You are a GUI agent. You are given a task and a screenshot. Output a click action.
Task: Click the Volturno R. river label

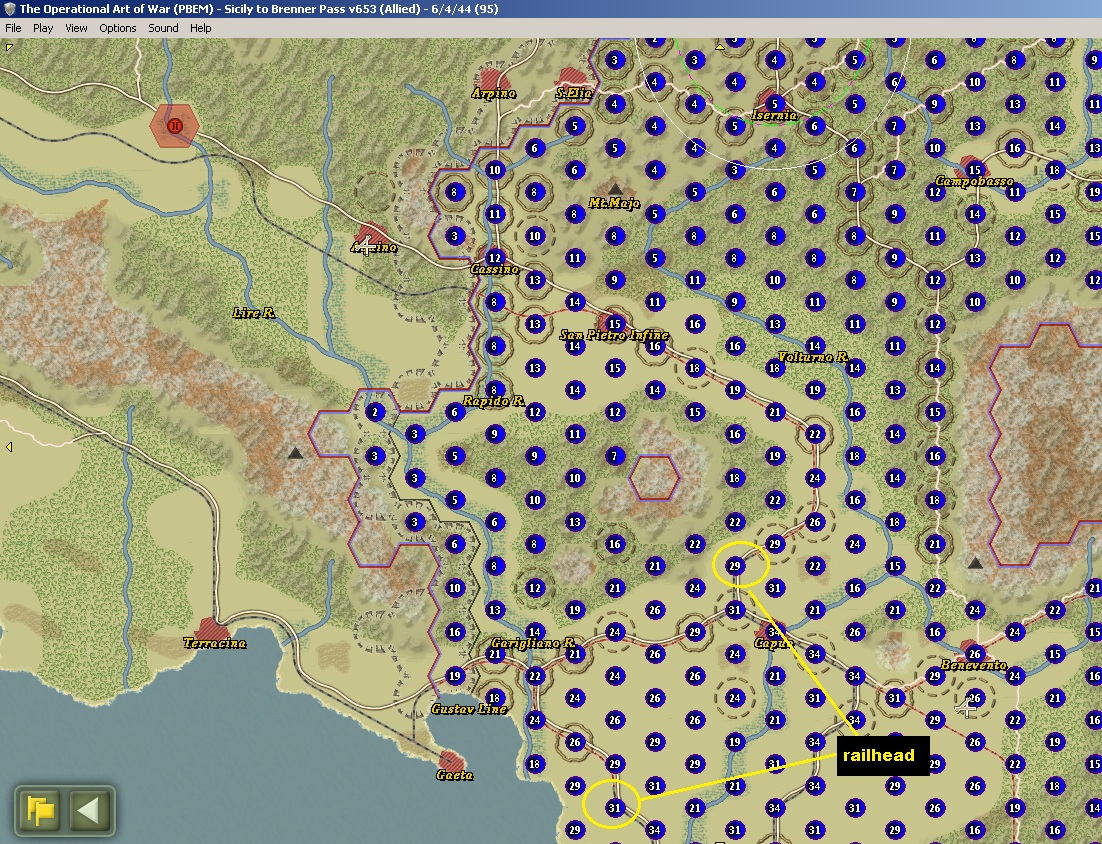tap(812, 357)
